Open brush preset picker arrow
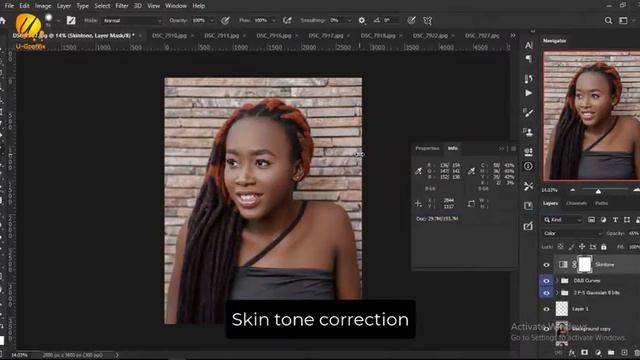Image resolution: width=640 pixels, height=360 pixels. (x=58, y=20)
